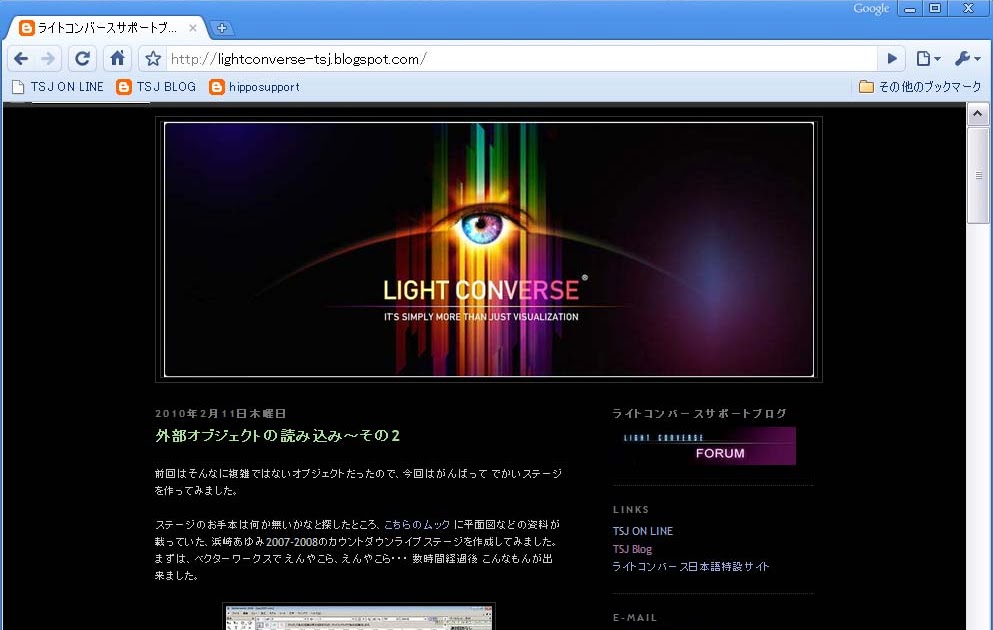Bookmark this page with the star icon

pos(153,59)
